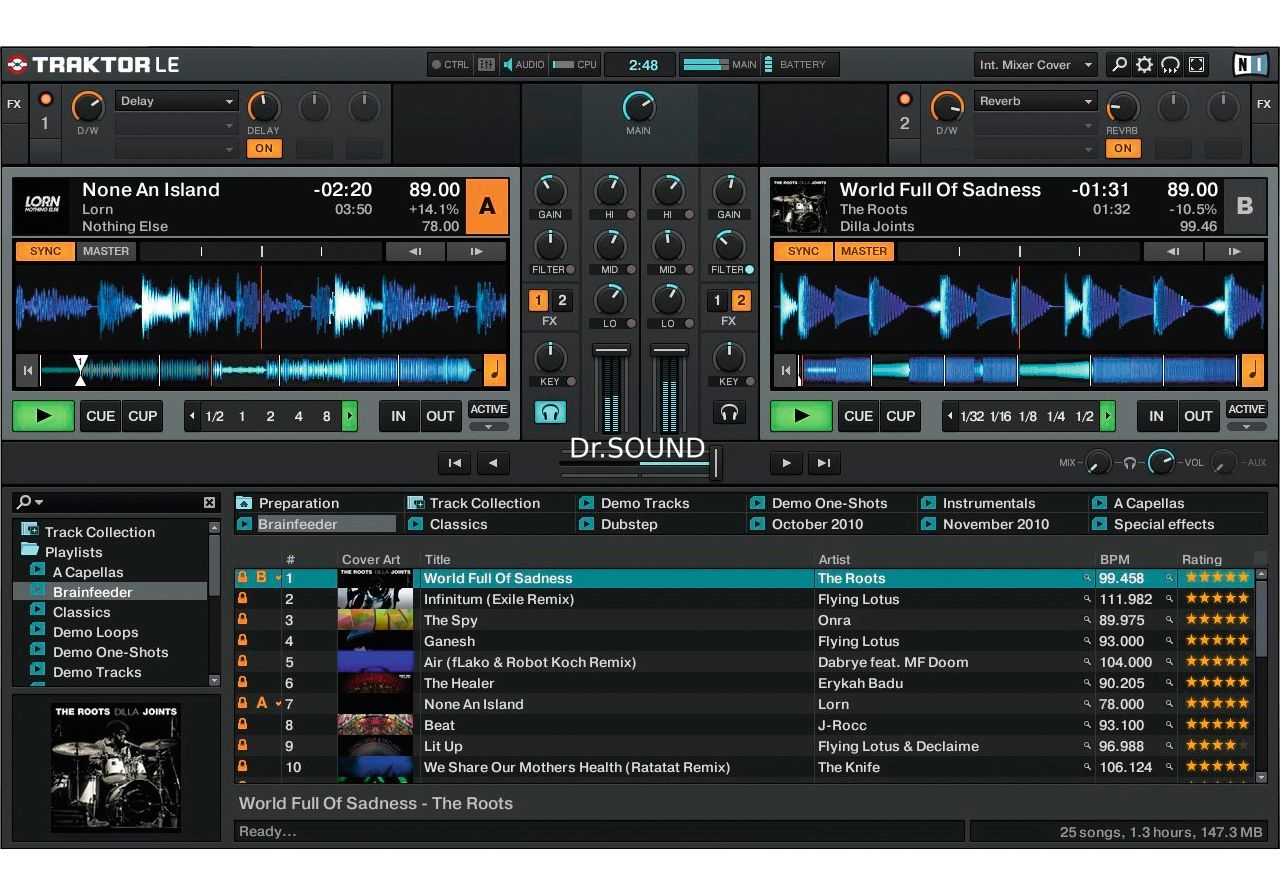This screenshot has width=1280, height=896.
Task: Click Deck A overview waveform stripe
Action: (x=262, y=371)
